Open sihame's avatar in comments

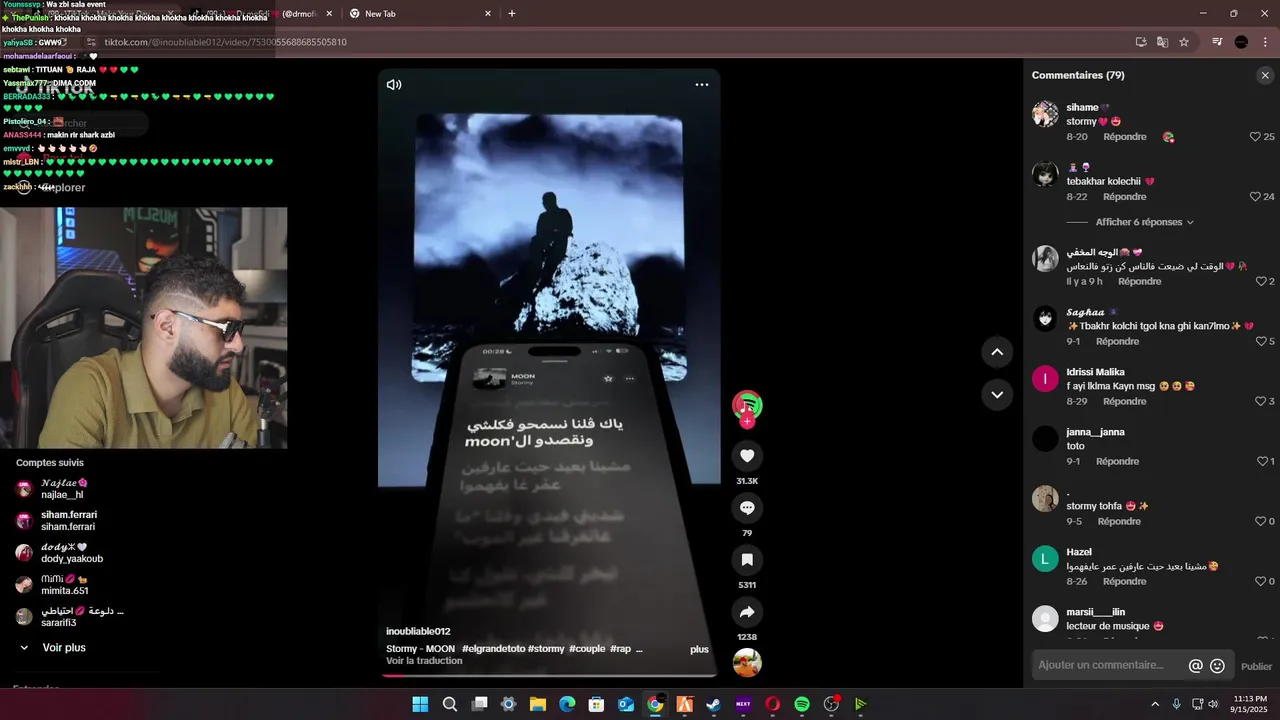click(1045, 114)
